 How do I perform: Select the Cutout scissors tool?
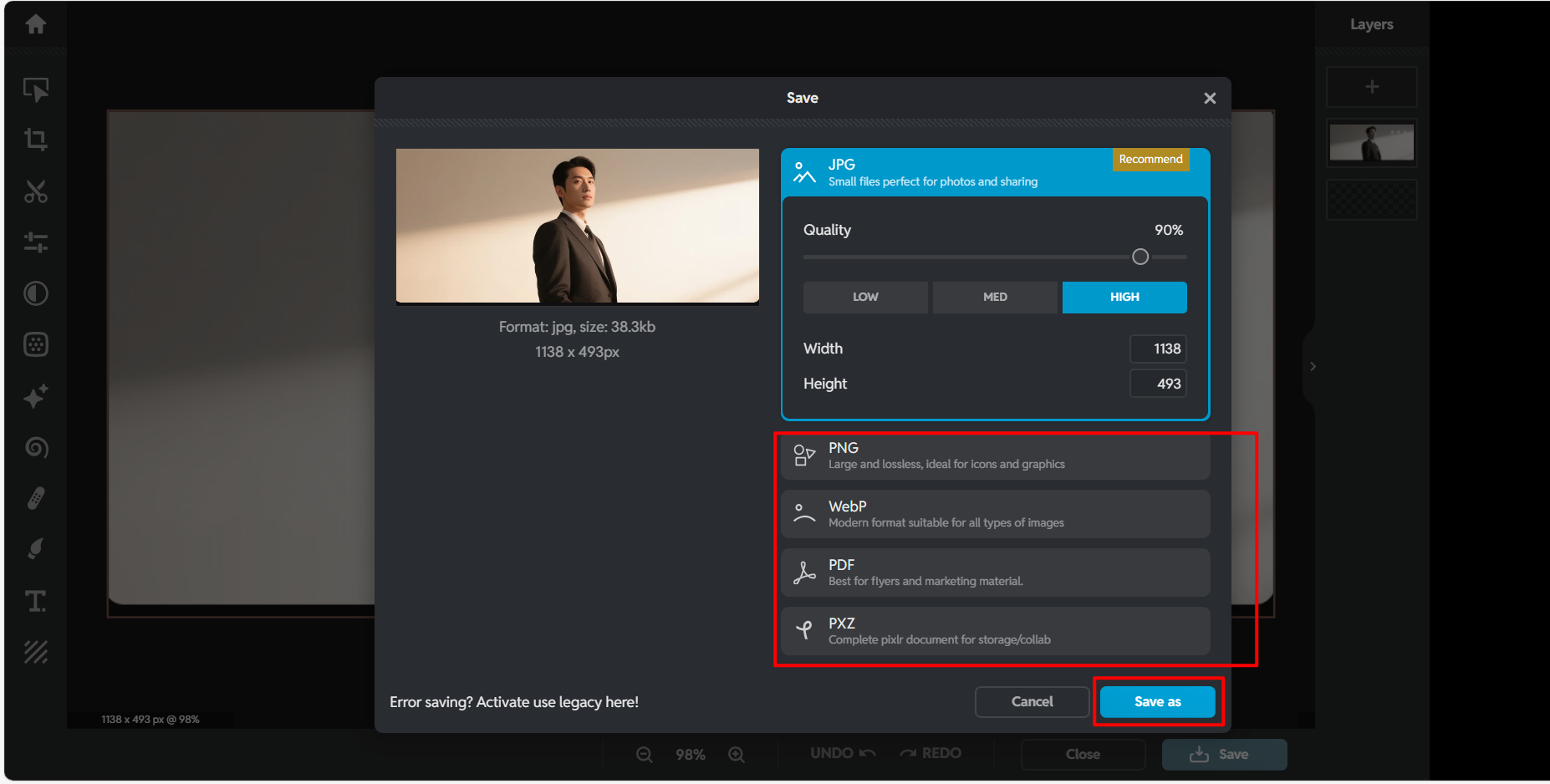click(36, 191)
